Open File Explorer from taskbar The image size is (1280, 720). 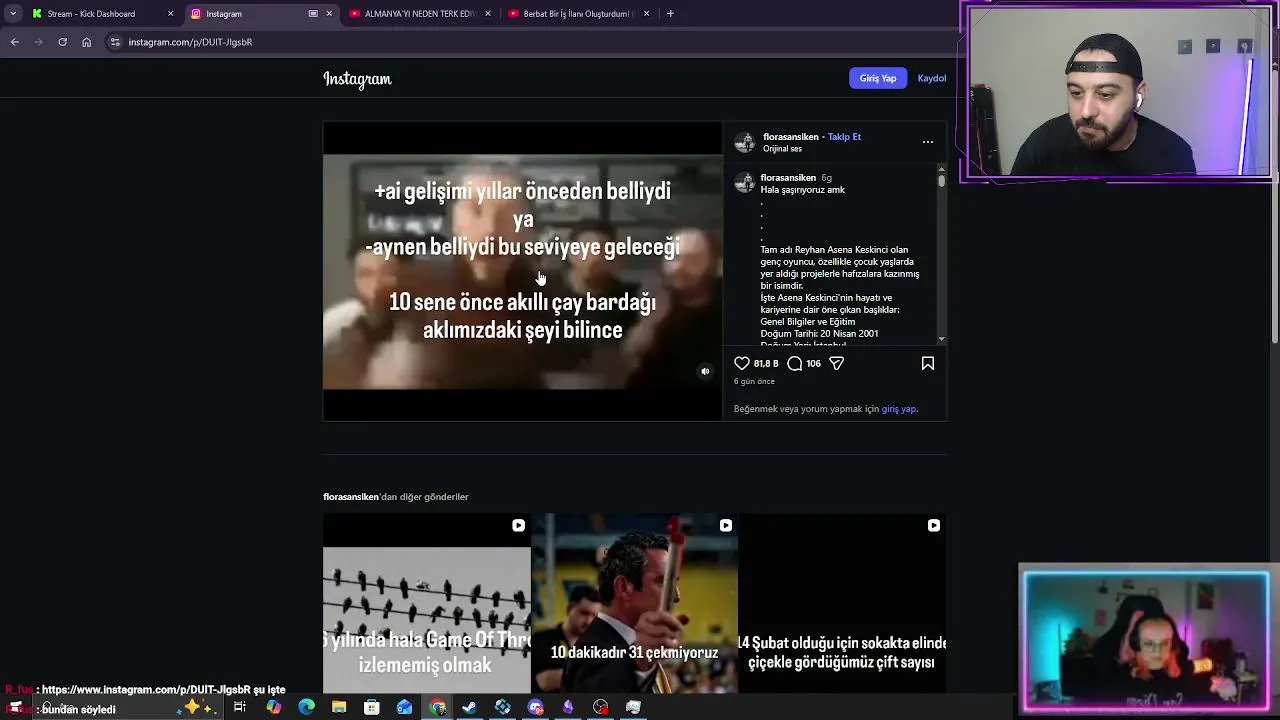(339, 707)
